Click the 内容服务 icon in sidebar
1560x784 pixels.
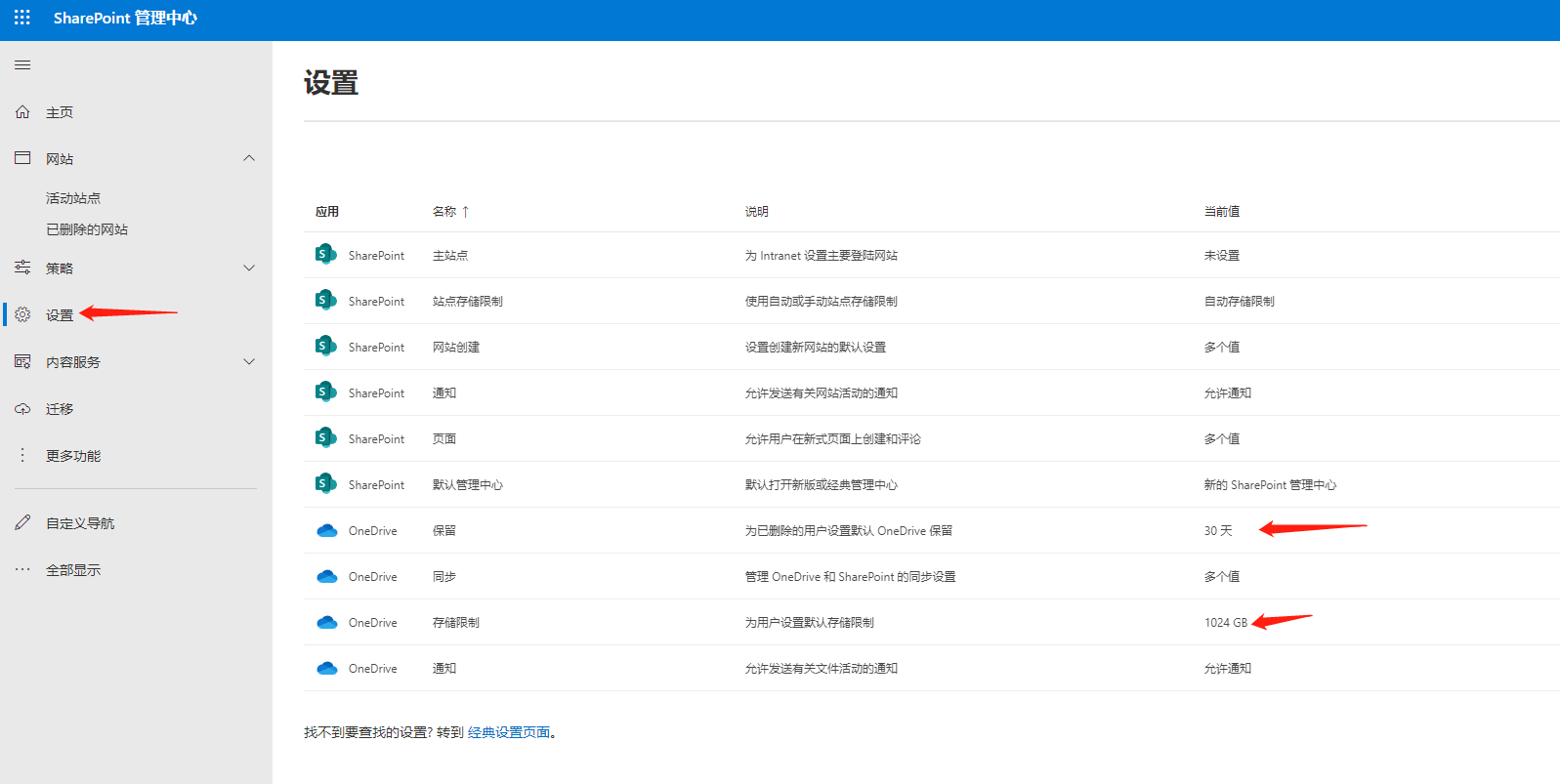[22, 362]
